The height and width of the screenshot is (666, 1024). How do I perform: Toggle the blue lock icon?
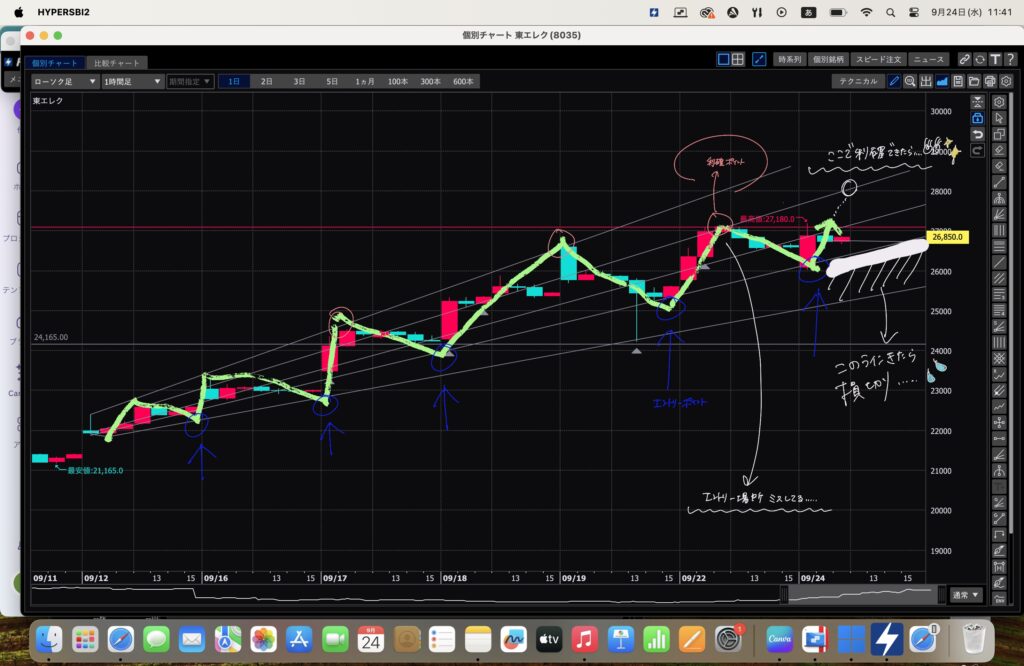pos(977,118)
